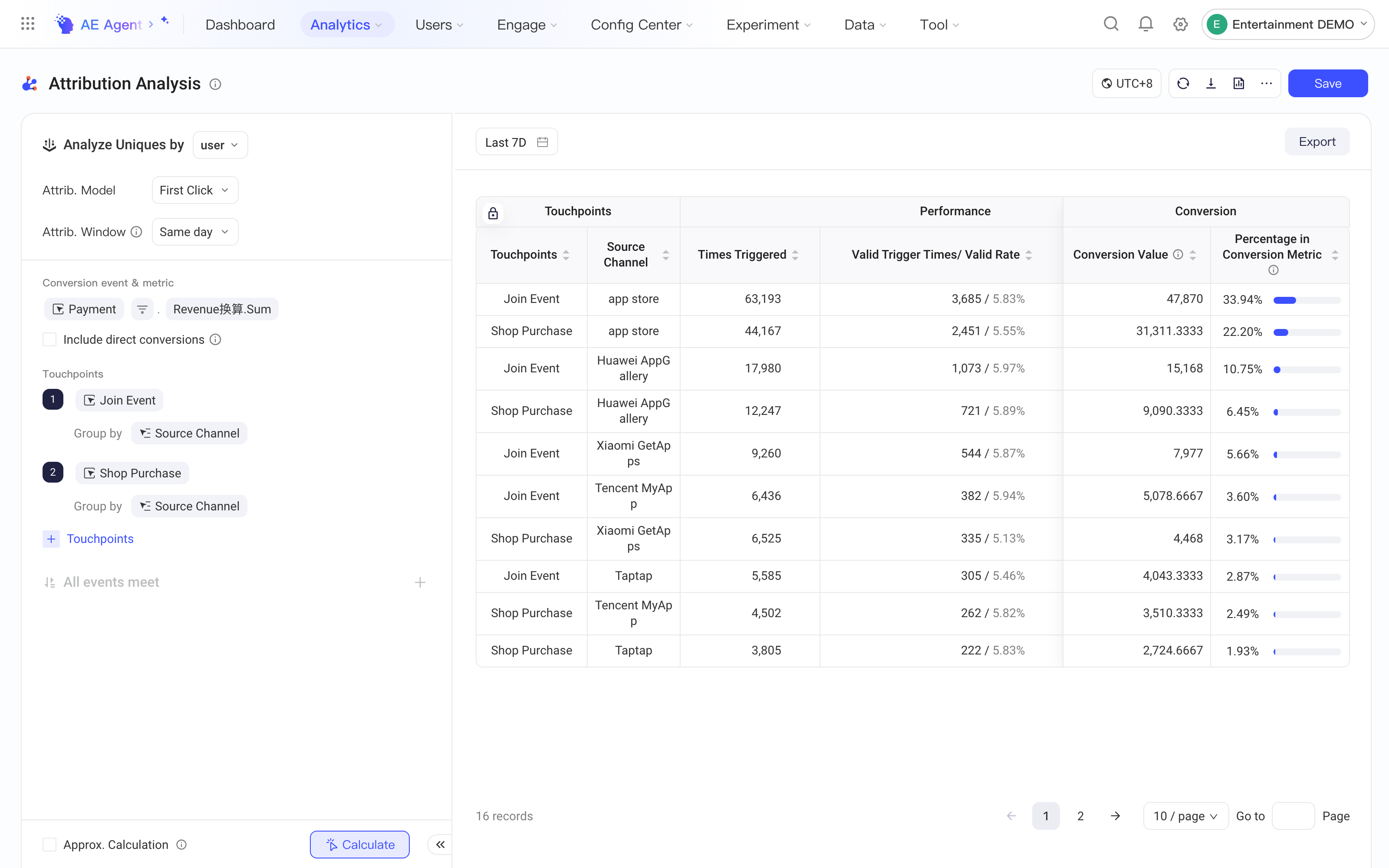Click the 33.94% progress bar
This screenshot has height=868, width=1389.
tap(1307, 300)
